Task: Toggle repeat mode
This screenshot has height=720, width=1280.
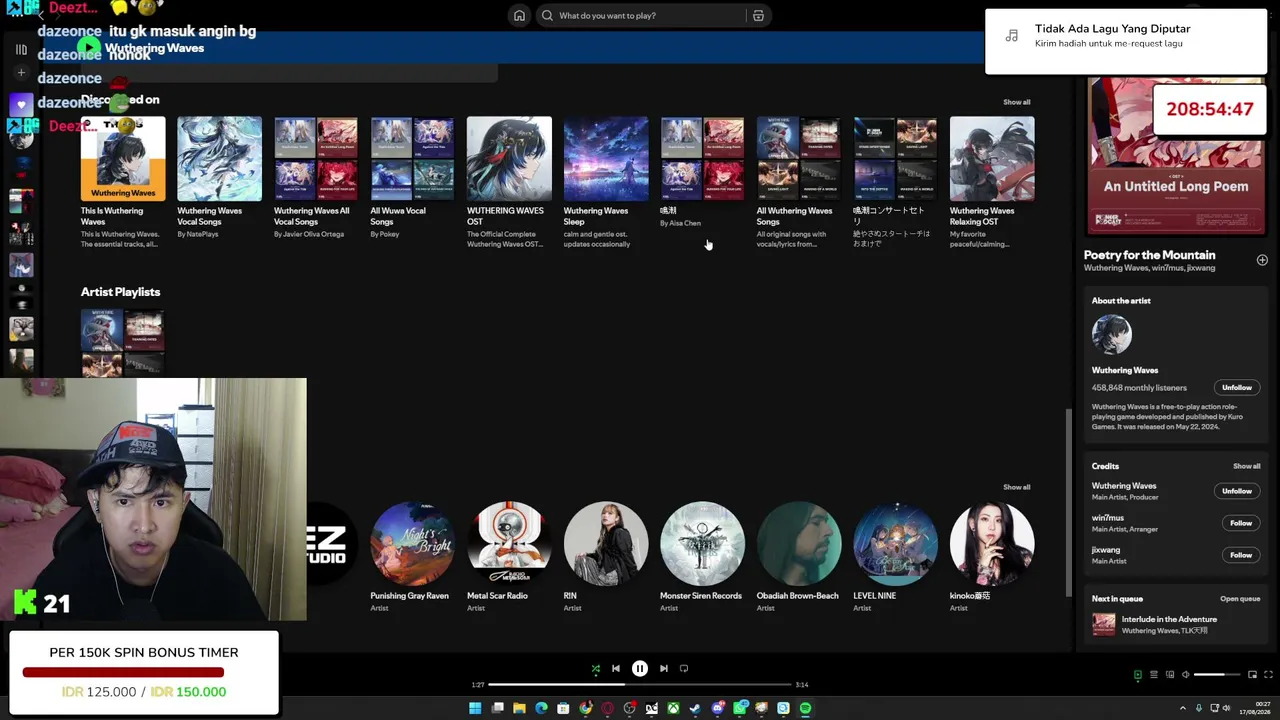Action: [x=684, y=669]
